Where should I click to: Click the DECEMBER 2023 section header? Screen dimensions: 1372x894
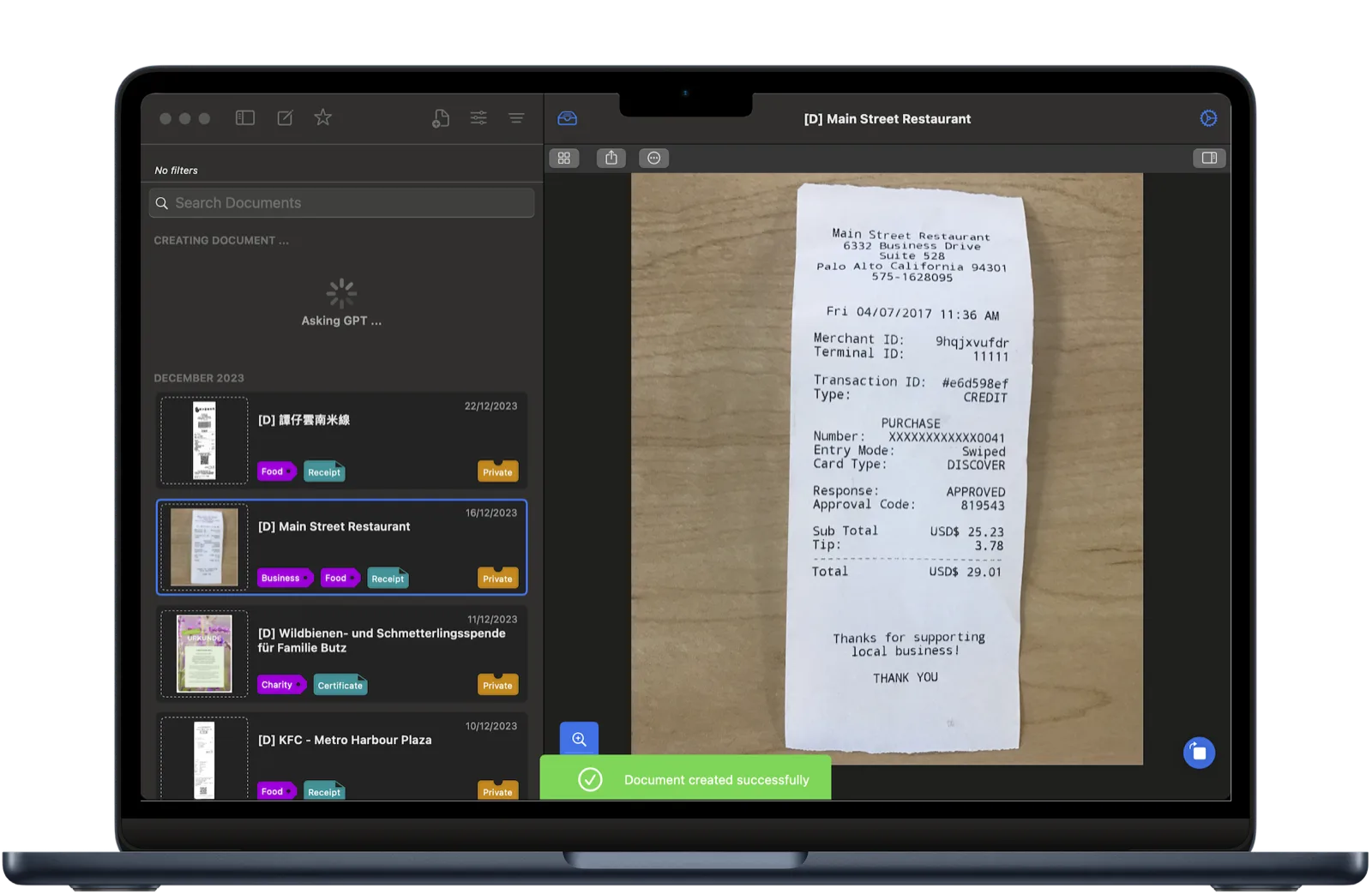[x=199, y=378]
